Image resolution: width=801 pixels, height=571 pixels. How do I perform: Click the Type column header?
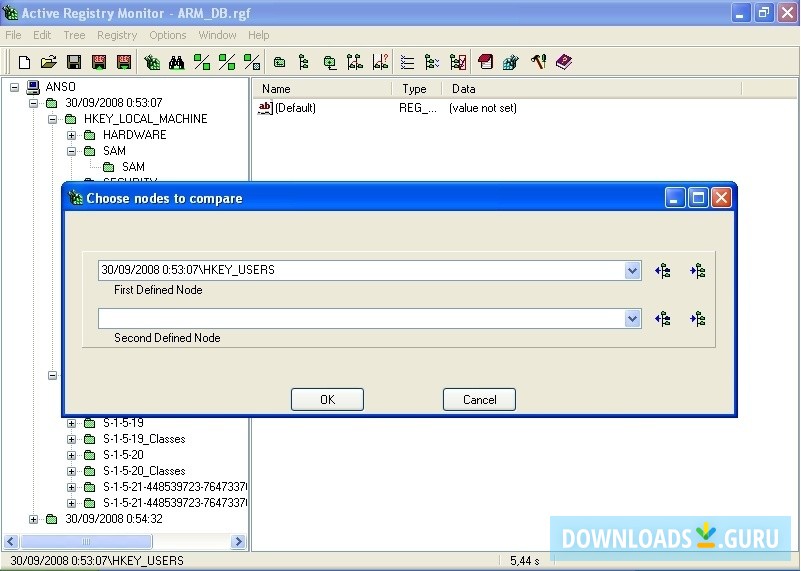[416, 89]
